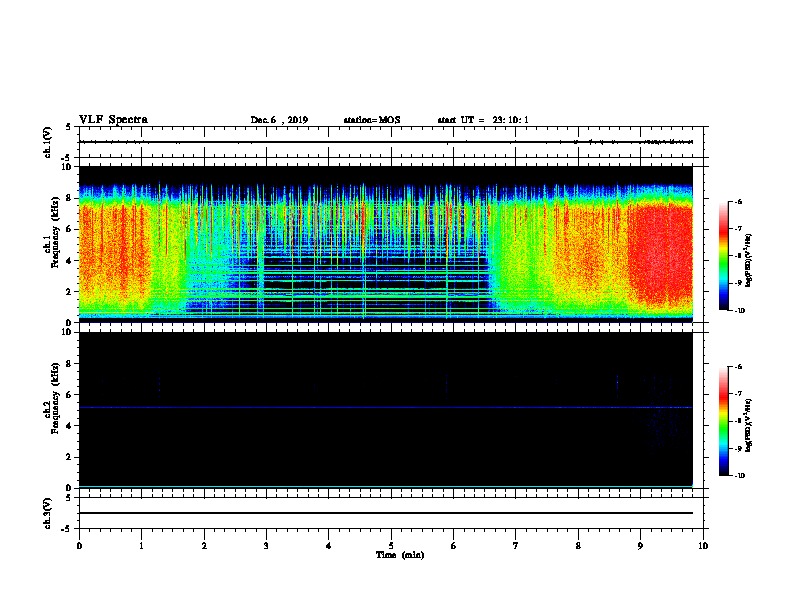Click the x-axis tick label "9"
This screenshot has width=792, height=612.
(x=640, y=546)
